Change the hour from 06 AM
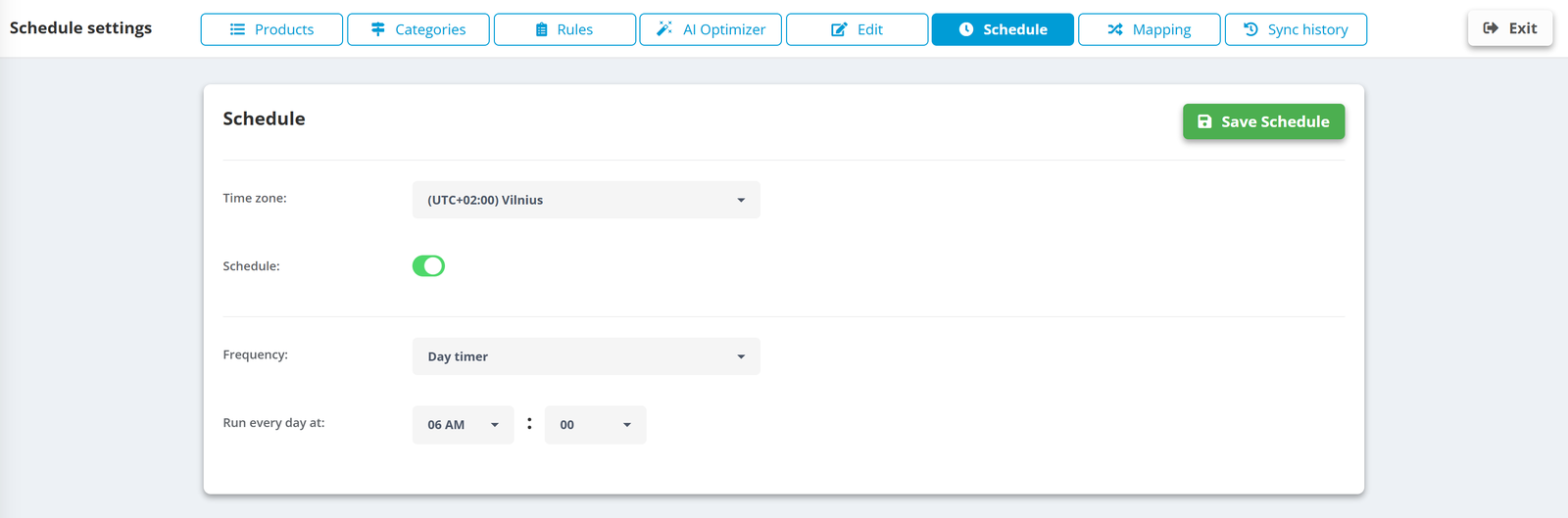 coord(463,425)
